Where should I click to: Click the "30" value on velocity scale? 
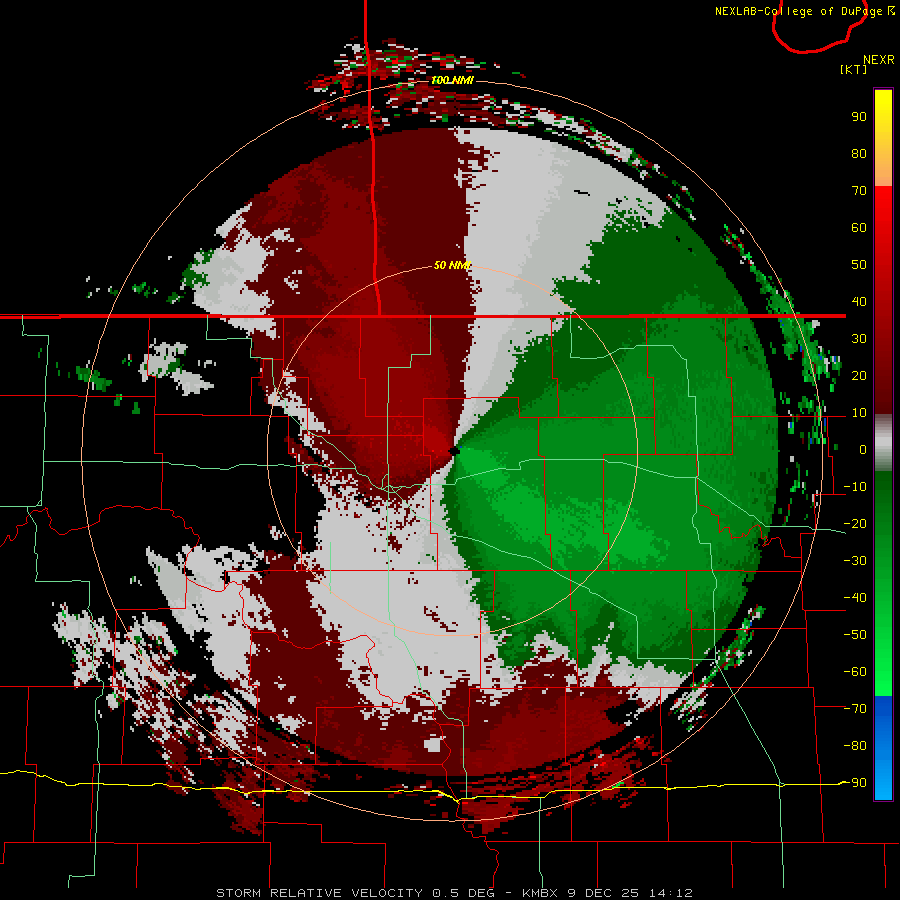pyautogui.click(x=859, y=339)
